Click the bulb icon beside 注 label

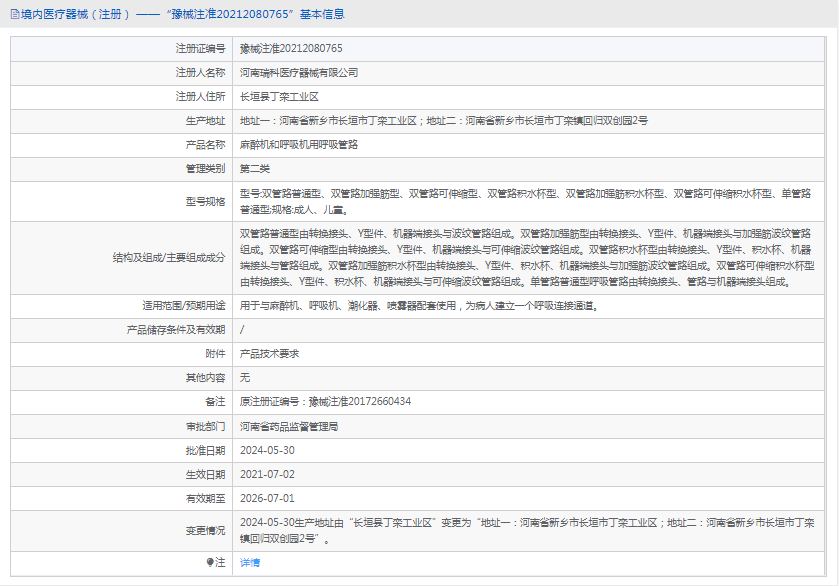click(210, 562)
